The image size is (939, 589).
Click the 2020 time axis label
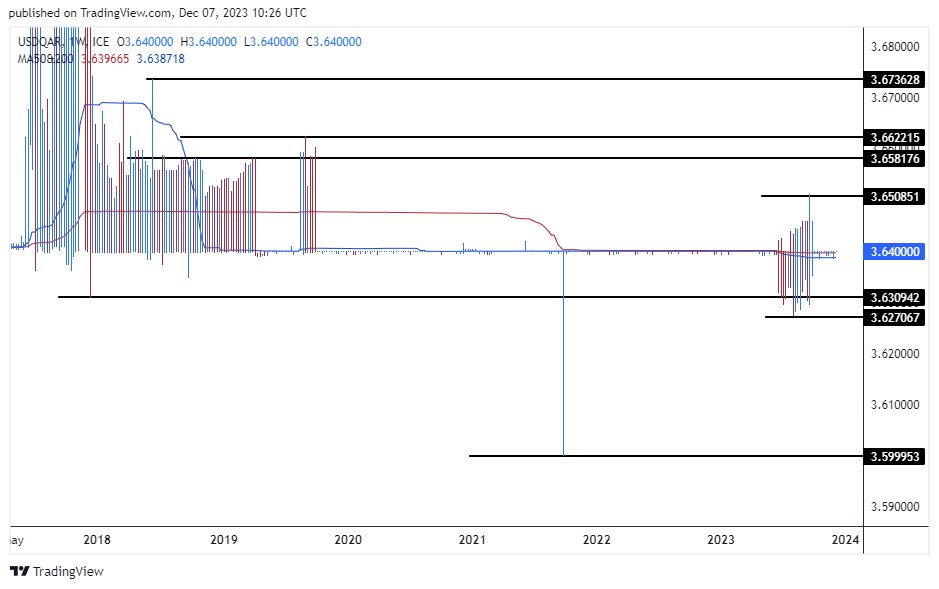click(348, 539)
